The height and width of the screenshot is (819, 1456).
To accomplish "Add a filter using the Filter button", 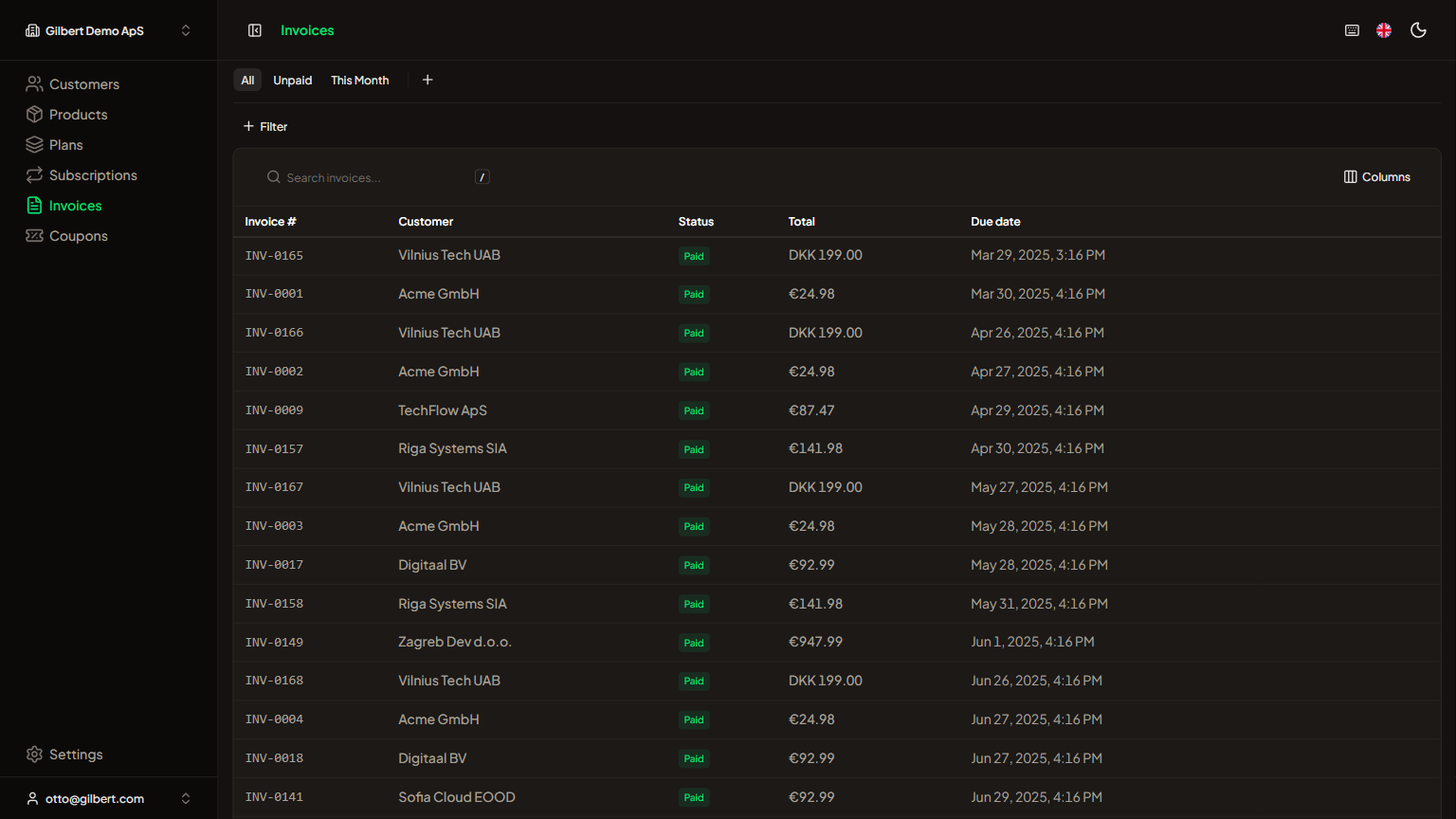I will [x=265, y=126].
